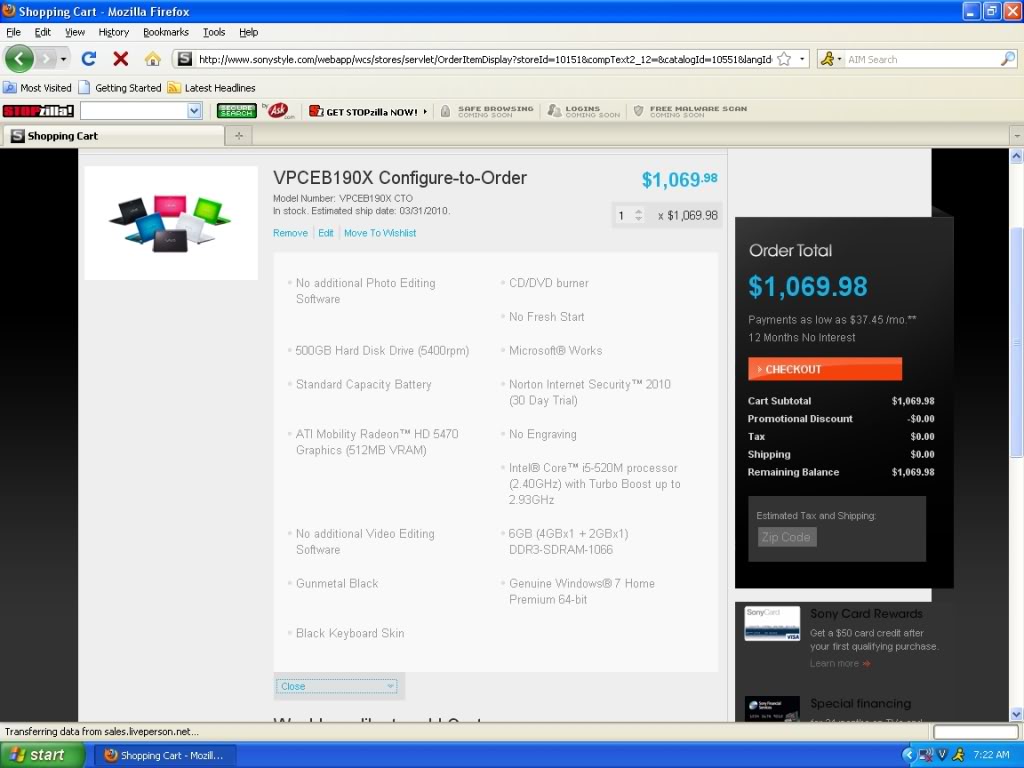
Task: Click GET STOPzilla NOW! toolbar button
Action: 369,112
